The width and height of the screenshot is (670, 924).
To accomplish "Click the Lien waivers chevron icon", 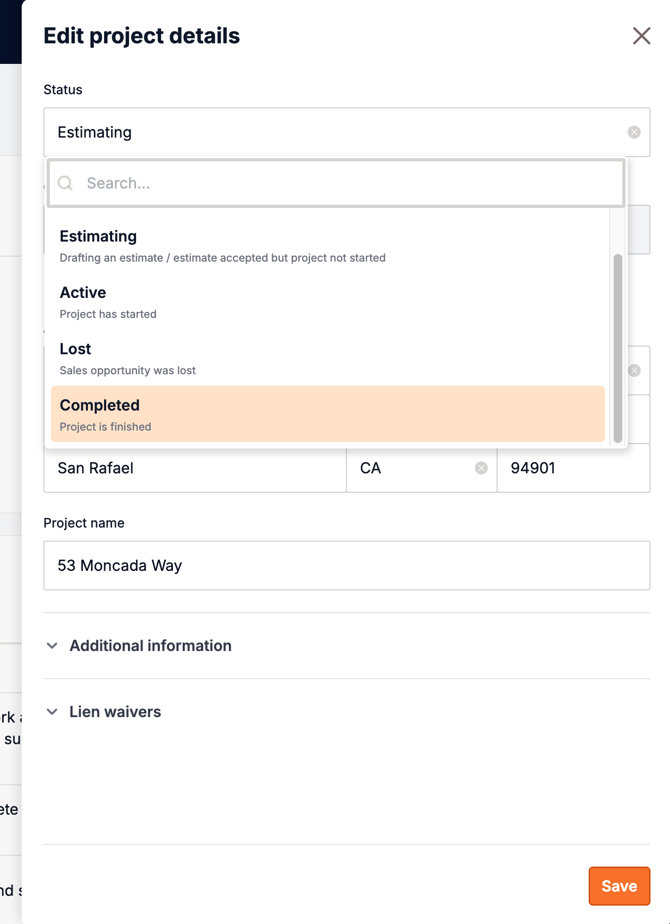I will (x=52, y=712).
